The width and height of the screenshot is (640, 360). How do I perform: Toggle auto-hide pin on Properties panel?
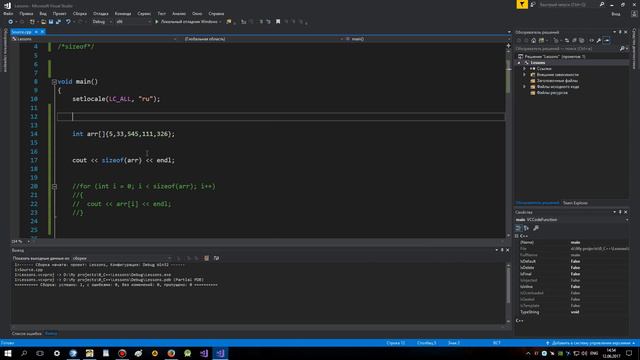point(620,212)
